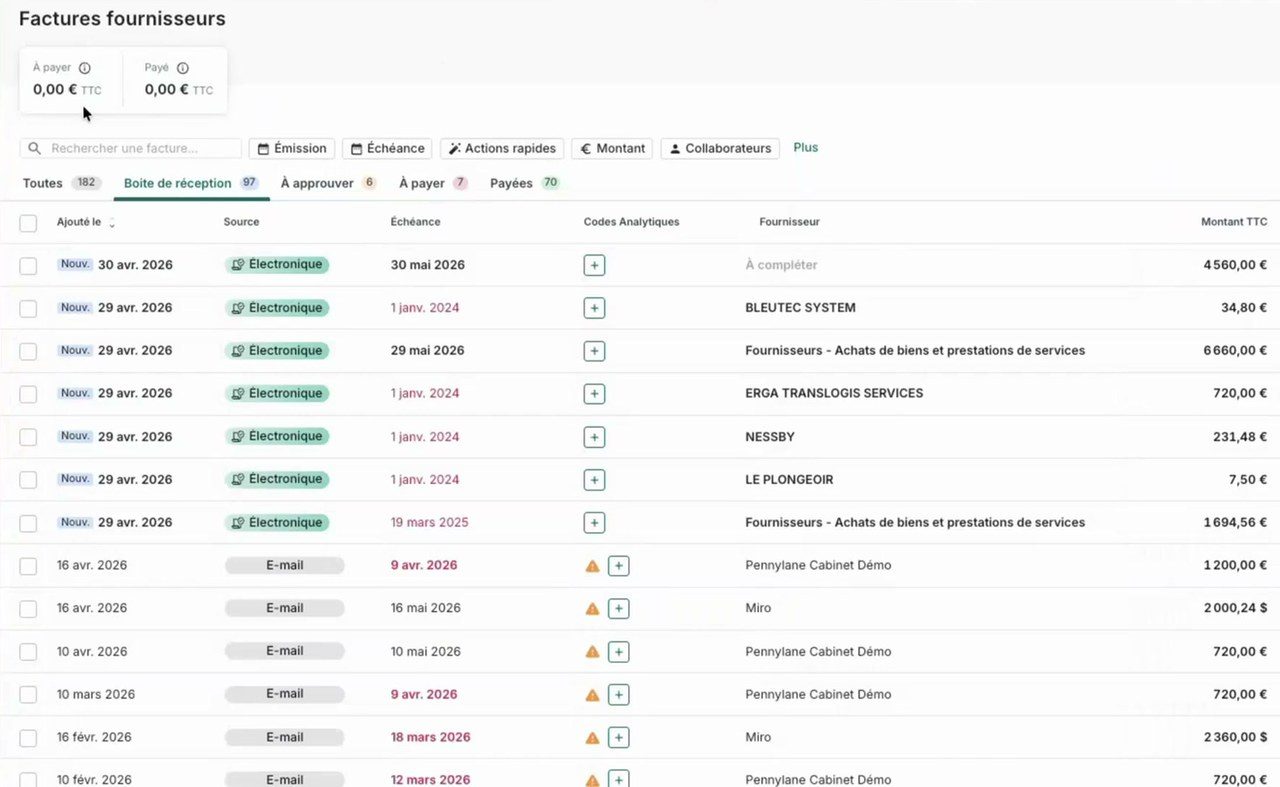Click the info icon next to À payer

click(85, 68)
